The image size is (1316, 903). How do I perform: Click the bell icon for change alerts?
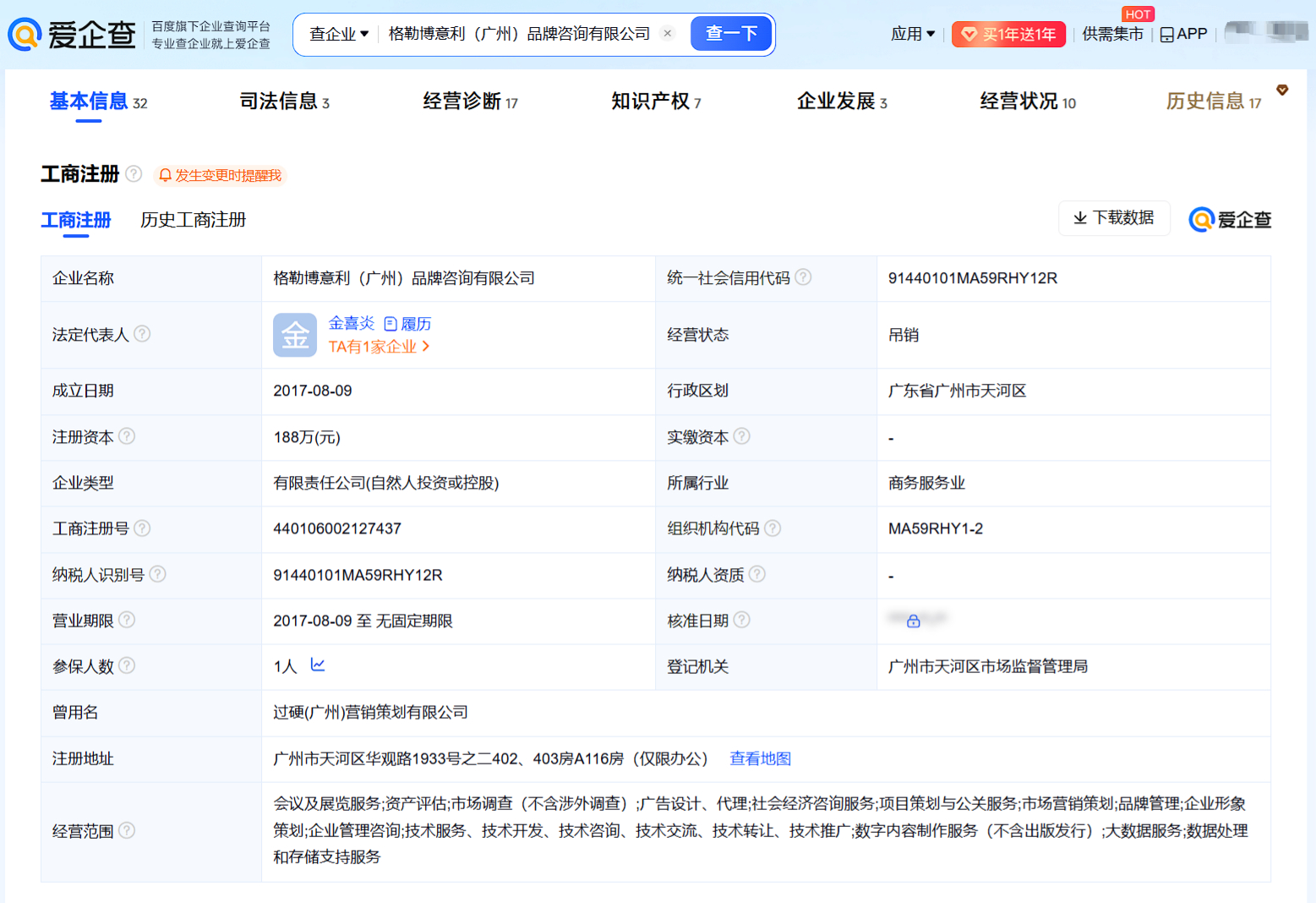pyautogui.click(x=166, y=175)
